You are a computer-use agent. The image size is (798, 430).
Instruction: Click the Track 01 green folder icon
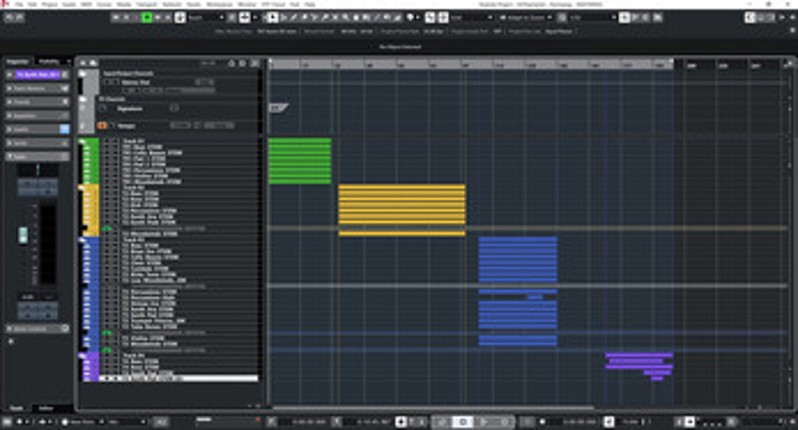82,141
